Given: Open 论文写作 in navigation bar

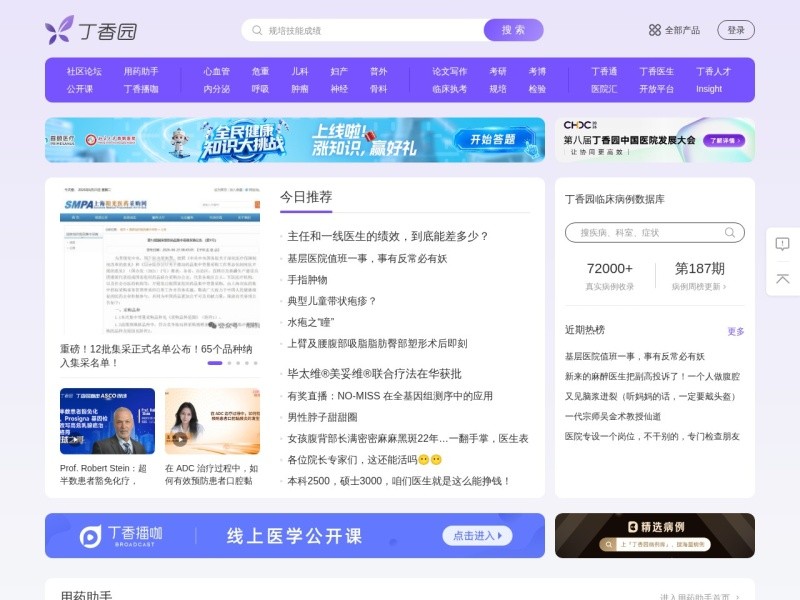Looking at the screenshot, I should coord(449,71).
